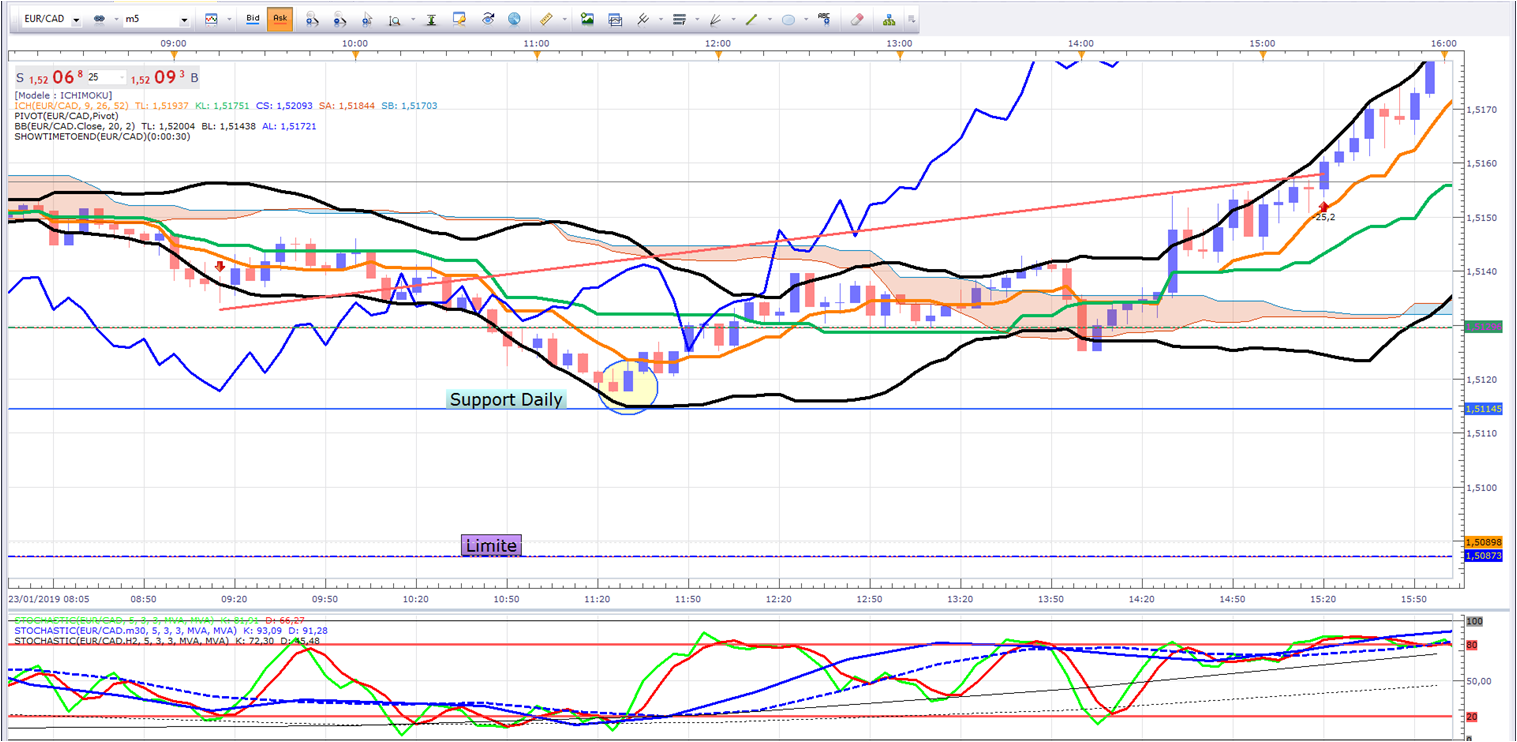Open the toolbar overflow options arrow

pyautogui.click(x=911, y=19)
